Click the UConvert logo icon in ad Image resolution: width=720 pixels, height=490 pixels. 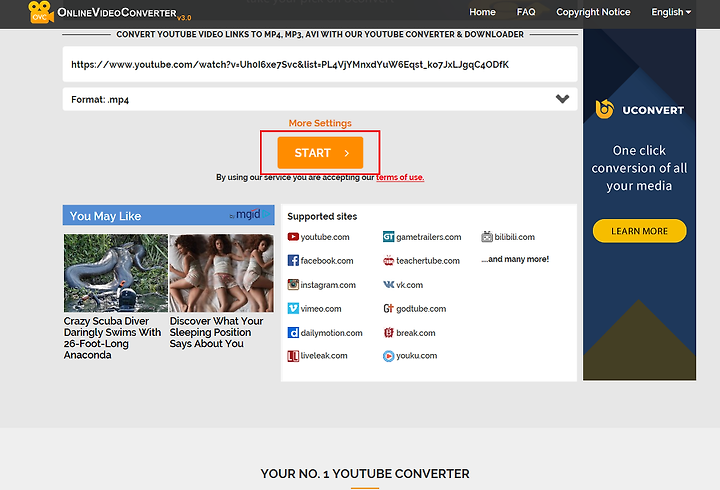click(604, 109)
